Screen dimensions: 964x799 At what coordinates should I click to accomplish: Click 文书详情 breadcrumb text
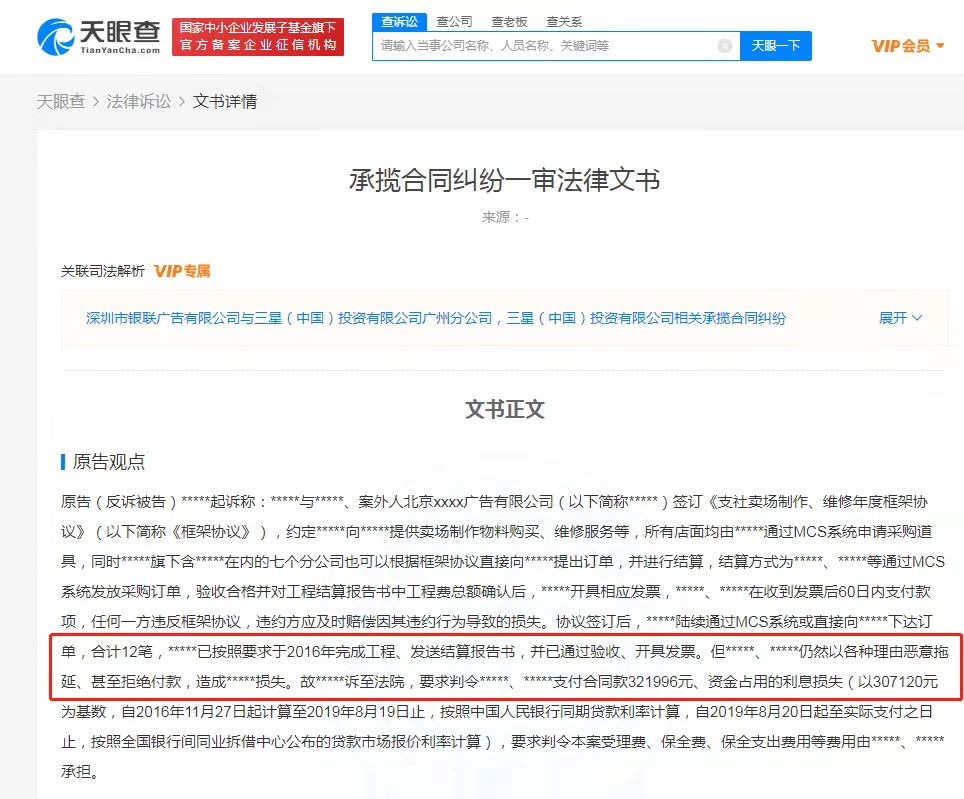coord(225,101)
